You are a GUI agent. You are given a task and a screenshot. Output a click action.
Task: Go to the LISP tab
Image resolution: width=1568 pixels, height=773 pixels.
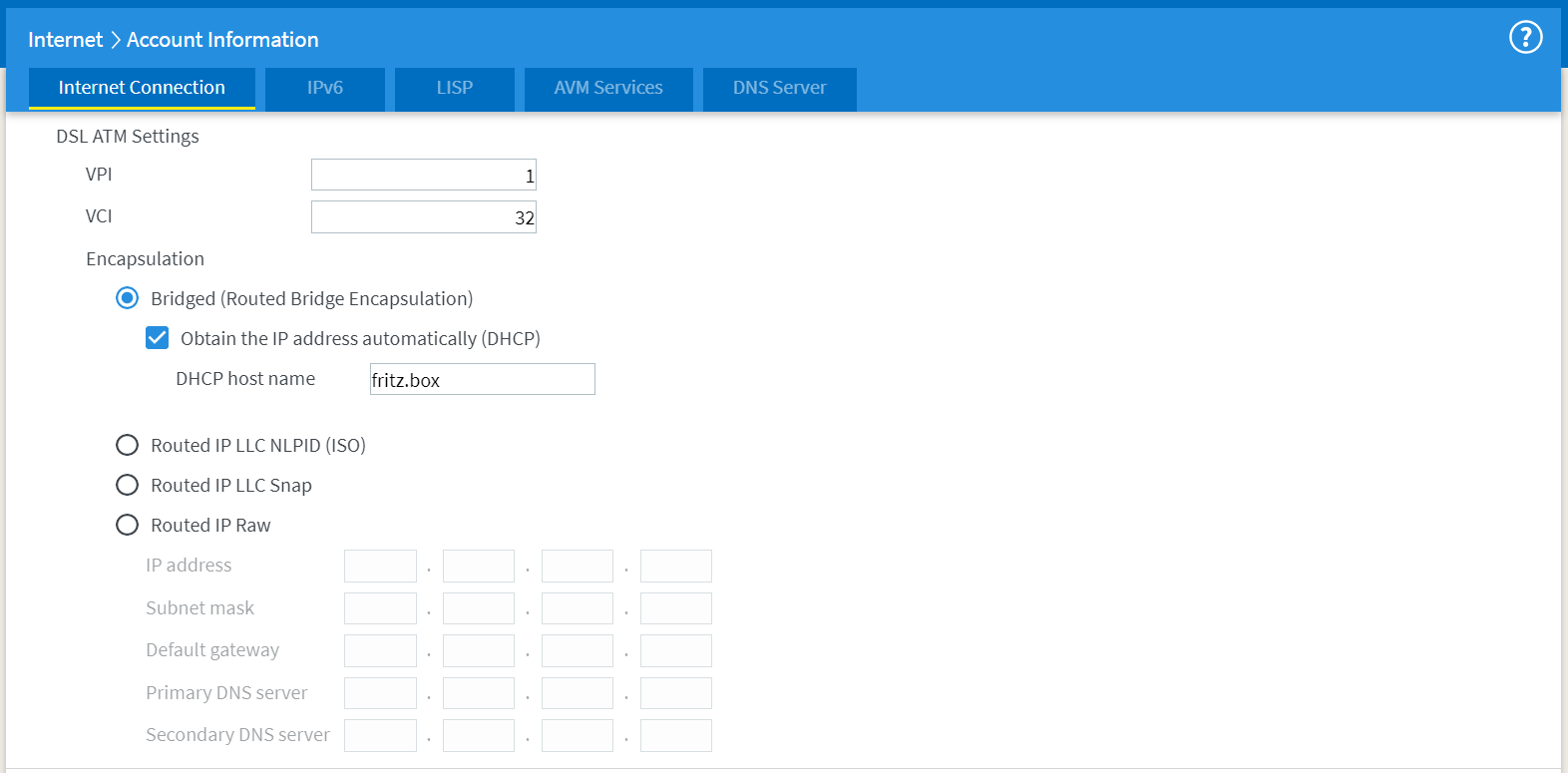(454, 88)
